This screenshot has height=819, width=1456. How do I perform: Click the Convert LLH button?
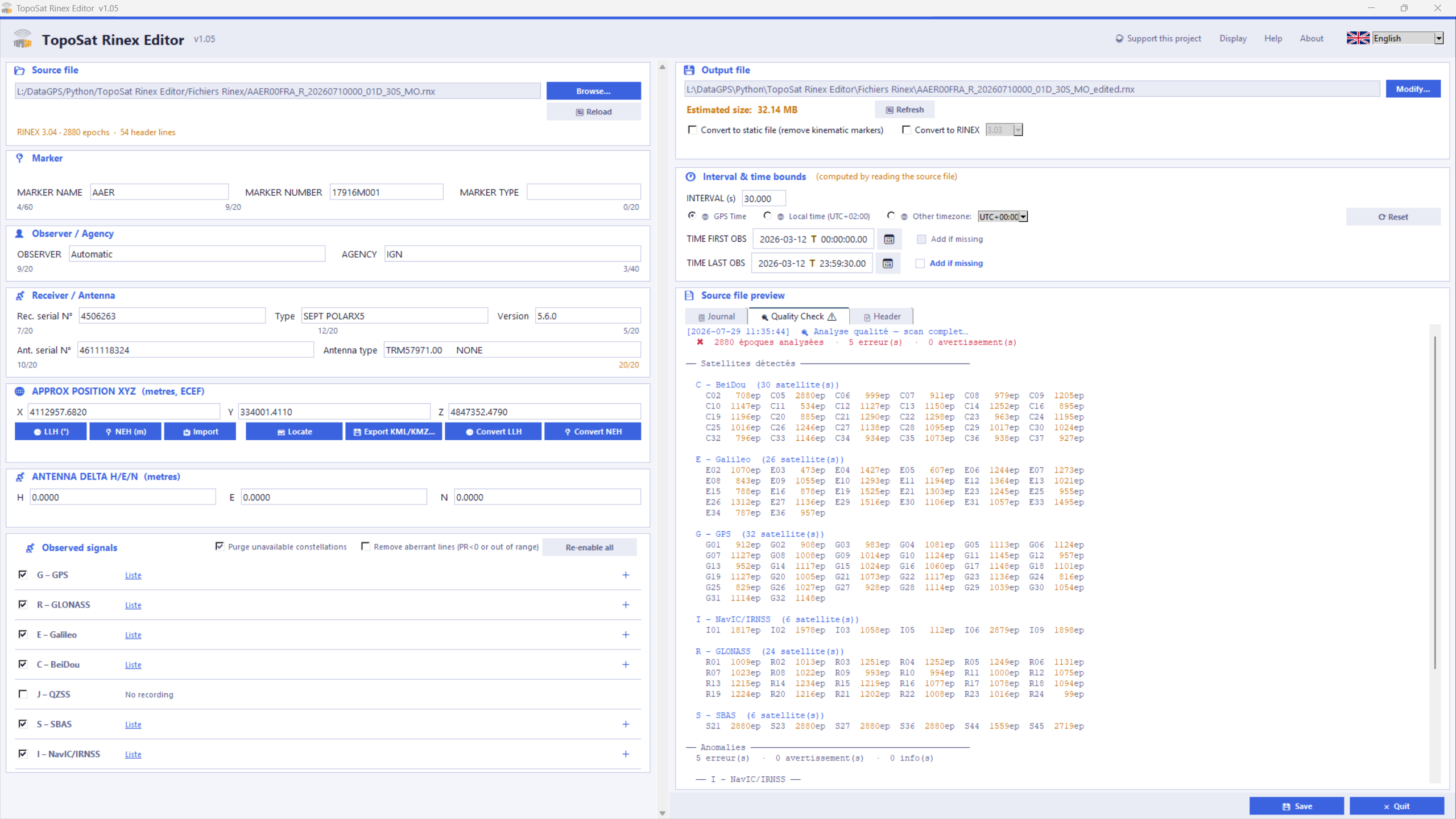pyautogui.click(x=493, y=432)
